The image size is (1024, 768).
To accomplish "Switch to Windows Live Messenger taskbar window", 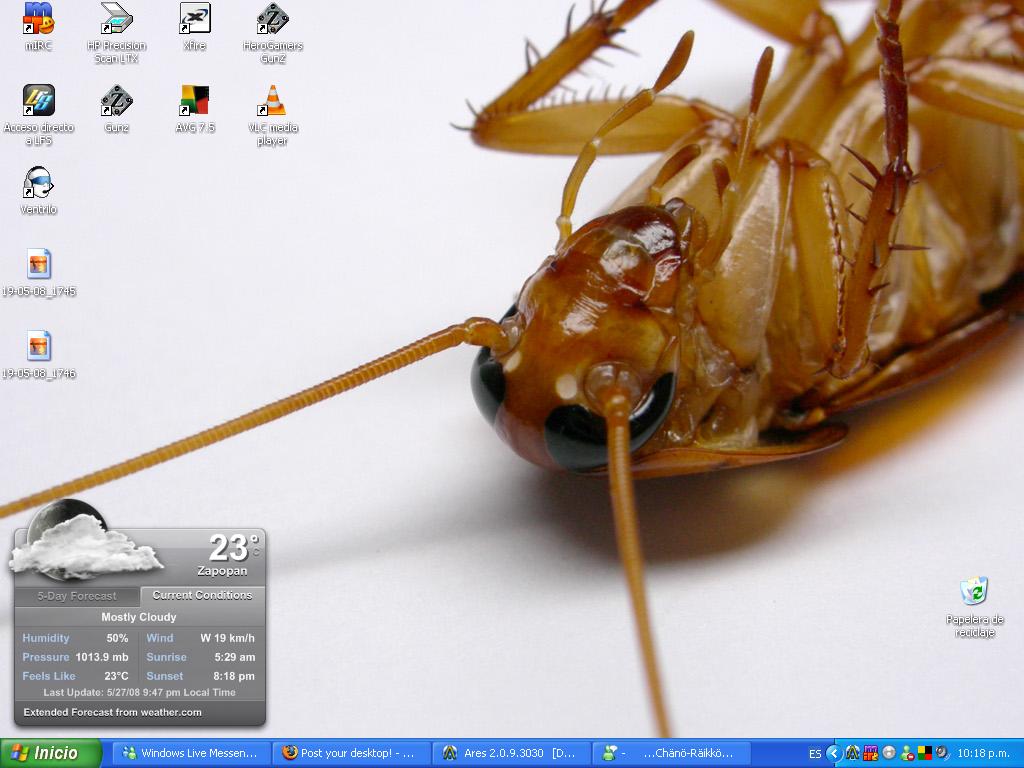I will (191, 753).
